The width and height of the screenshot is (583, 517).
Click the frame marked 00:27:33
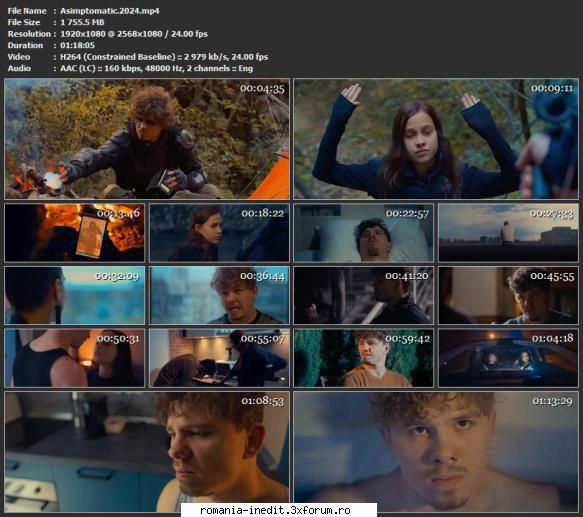pyautogui.click(x=508, y=232)
